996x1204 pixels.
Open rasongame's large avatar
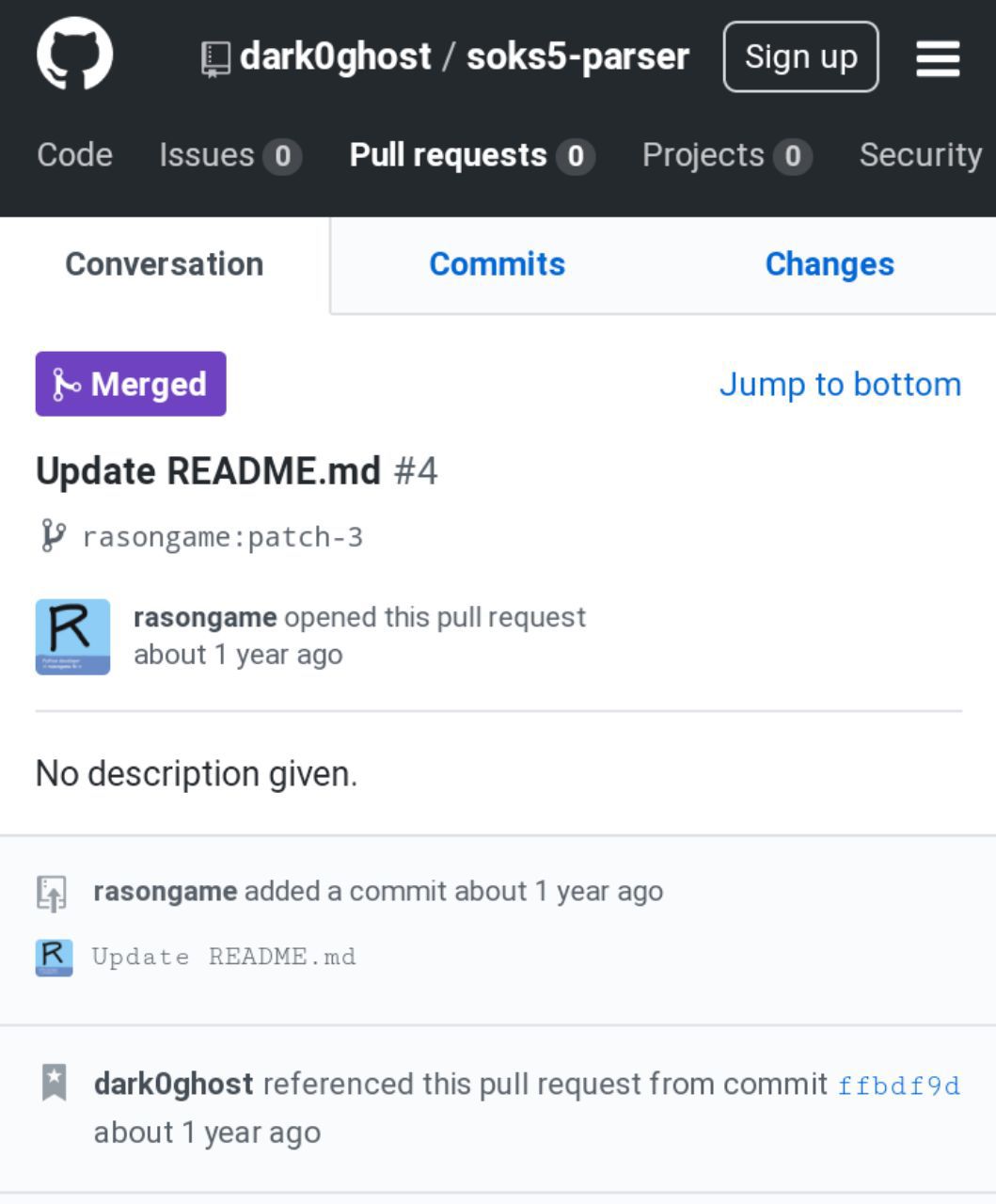(x=72, y=637)
